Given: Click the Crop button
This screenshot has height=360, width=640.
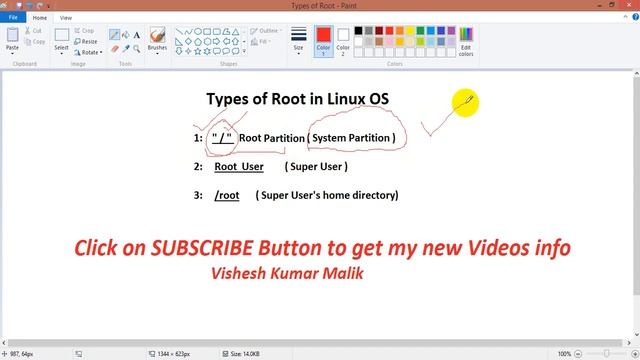Looking at the screenshot, I should click(x=84, y=31).
